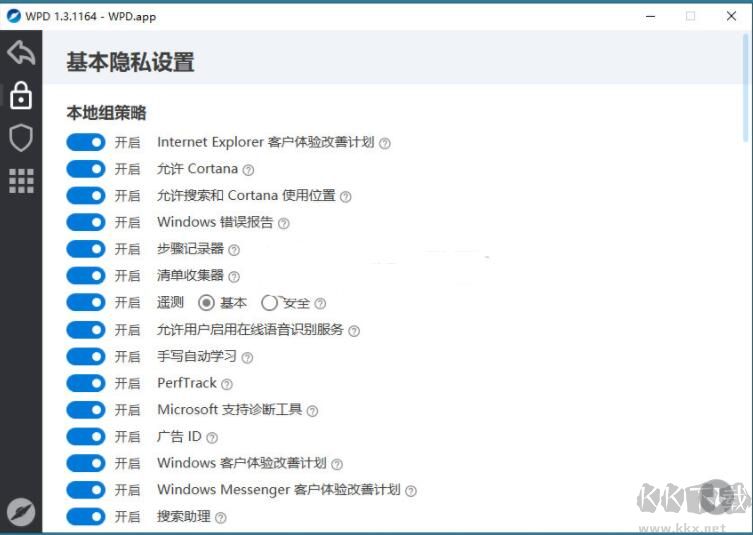The image size is (753, 535).
Task: Minimize the WPD window
Action: pos(651,16)
